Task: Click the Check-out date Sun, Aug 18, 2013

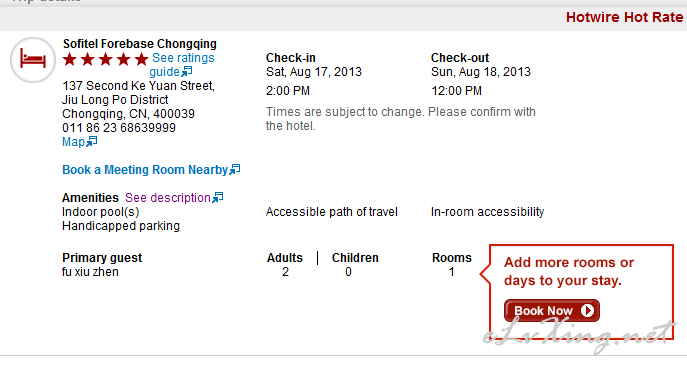Action: [x=481, y=72]
